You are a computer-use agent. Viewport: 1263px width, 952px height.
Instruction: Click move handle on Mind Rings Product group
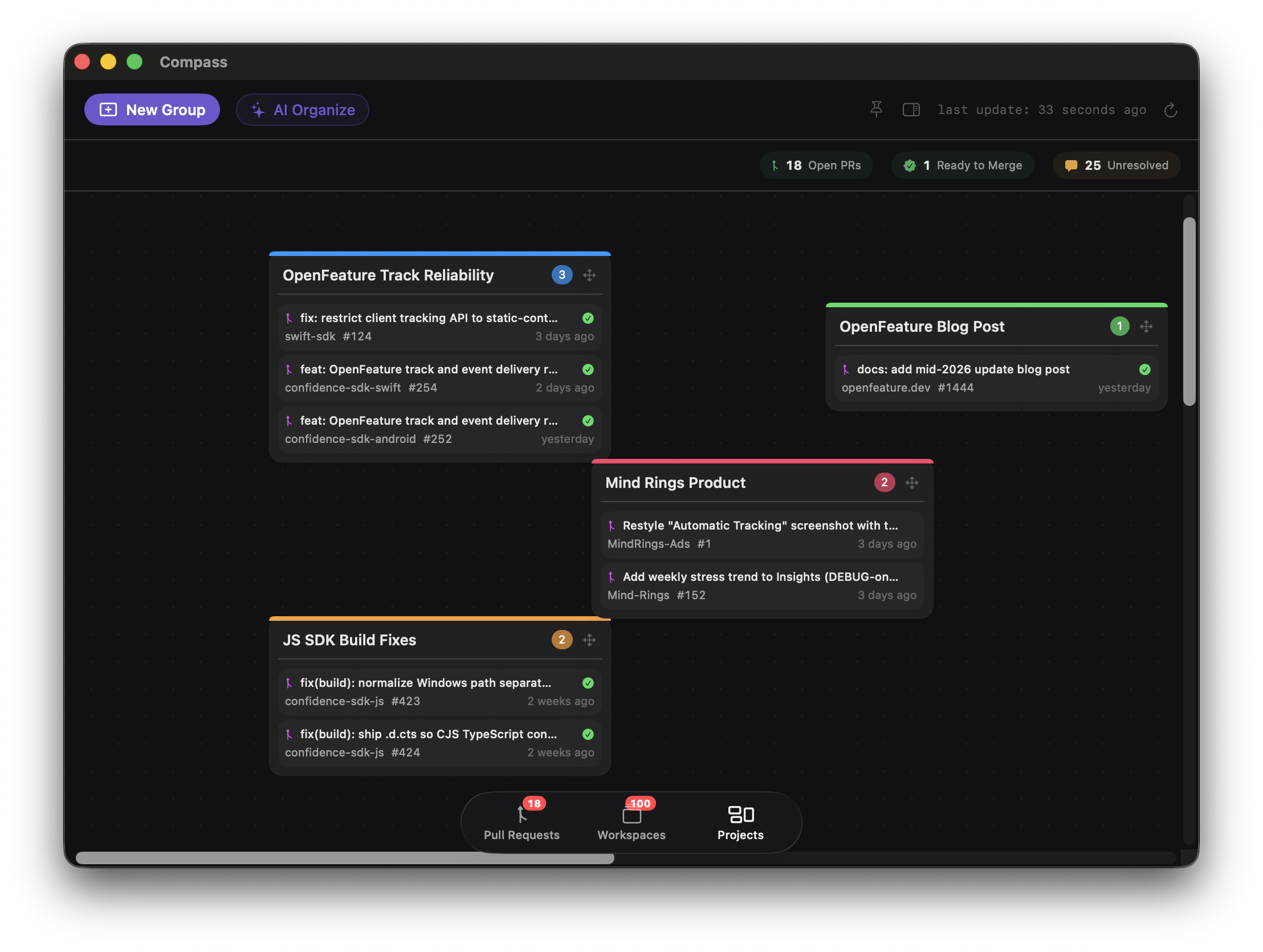(912, 483)
